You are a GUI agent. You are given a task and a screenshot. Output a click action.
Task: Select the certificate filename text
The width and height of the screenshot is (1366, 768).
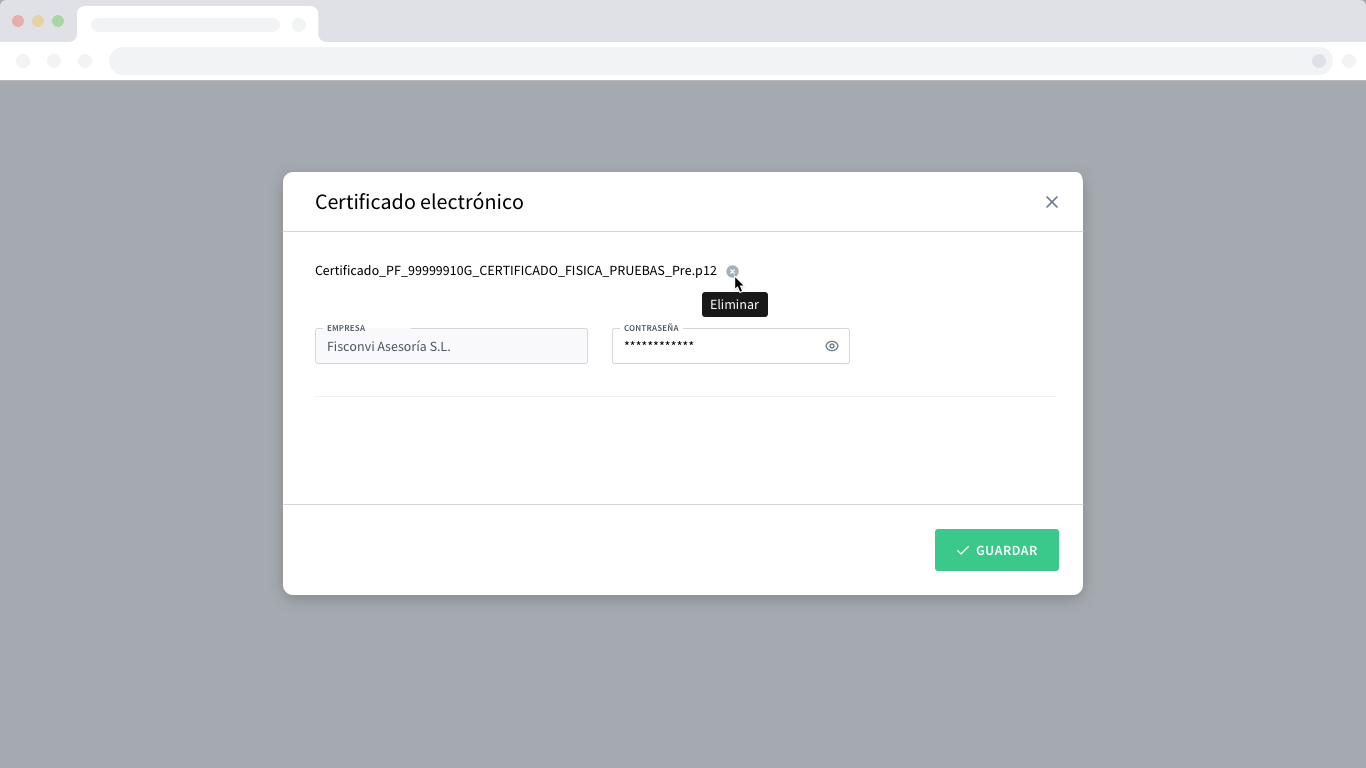click(x=516, y=271)
